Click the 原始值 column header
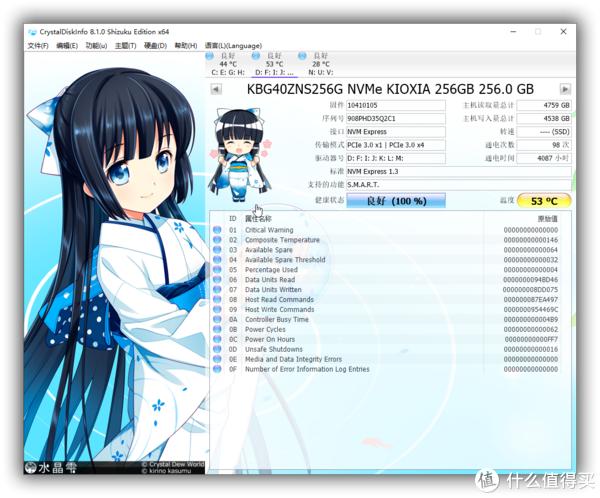This screenshot has height=498, width=600. [x=548, y=219]
